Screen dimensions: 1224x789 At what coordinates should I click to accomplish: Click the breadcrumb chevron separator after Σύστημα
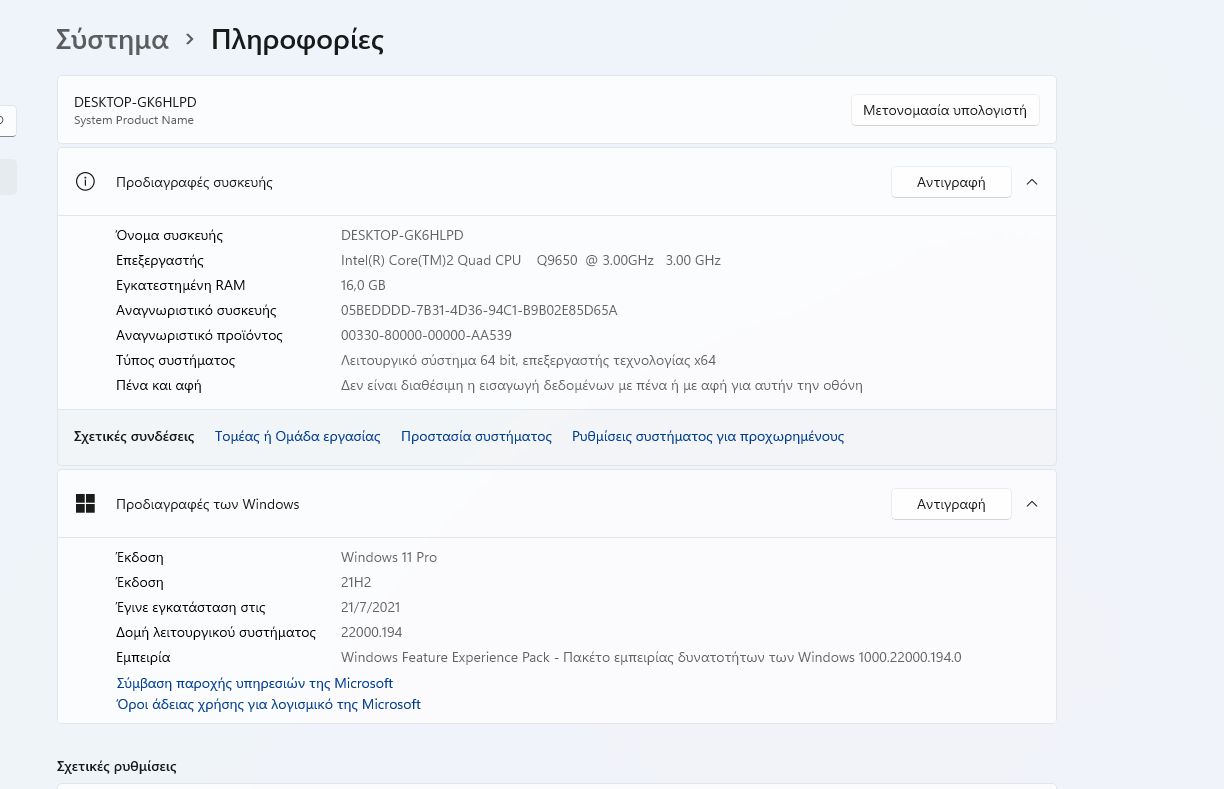[x=190, y=40]
